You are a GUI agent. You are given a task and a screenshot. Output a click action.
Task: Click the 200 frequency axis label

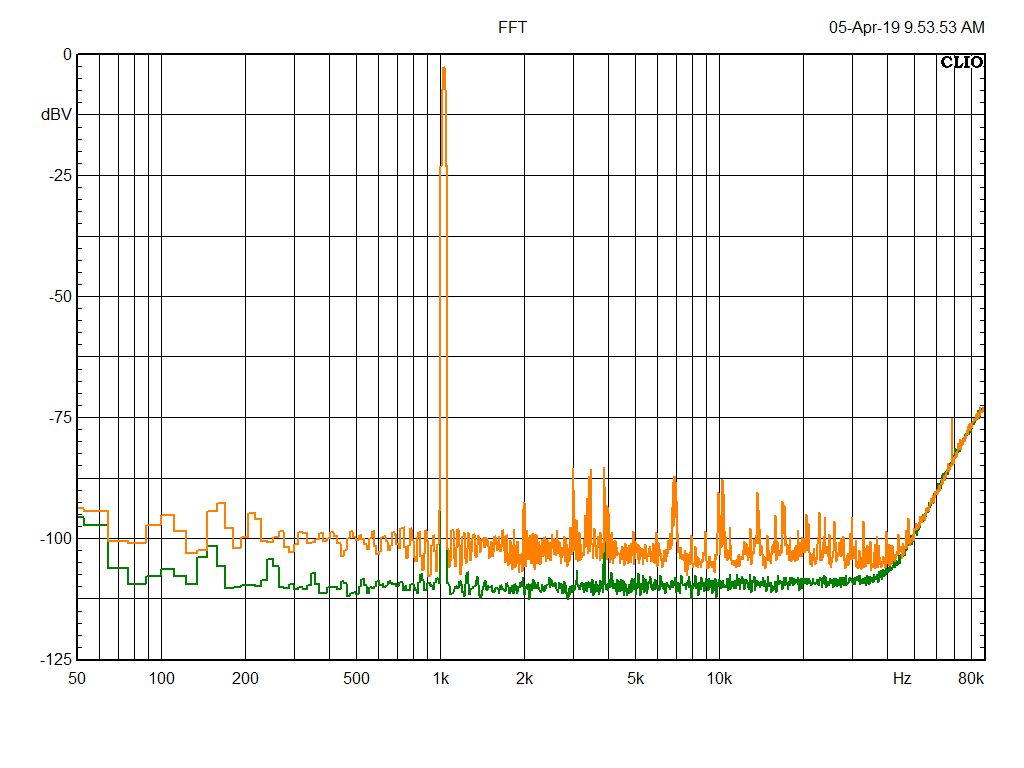pos(245,679)
